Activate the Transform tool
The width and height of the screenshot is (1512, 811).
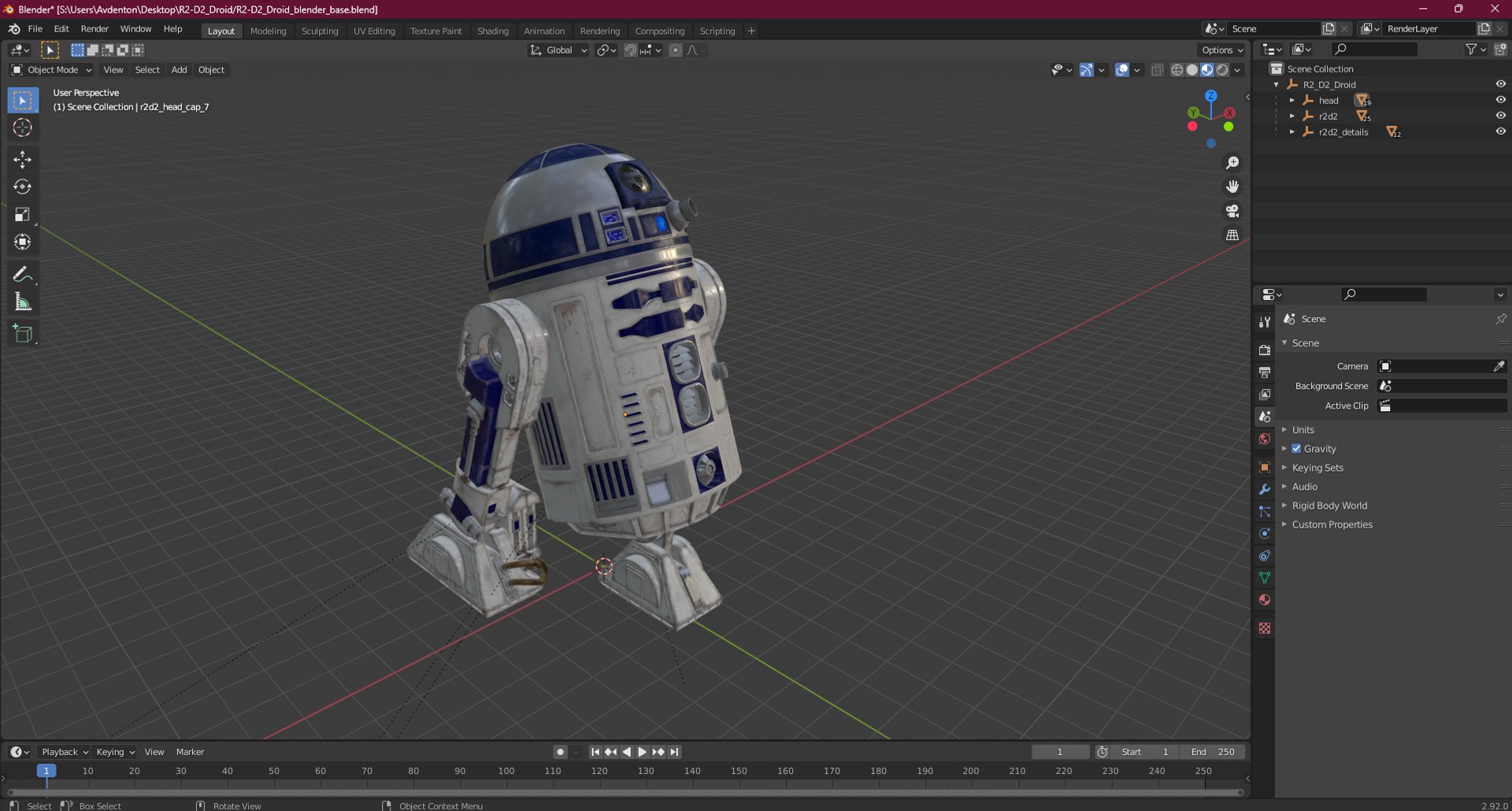click(22, 243)
